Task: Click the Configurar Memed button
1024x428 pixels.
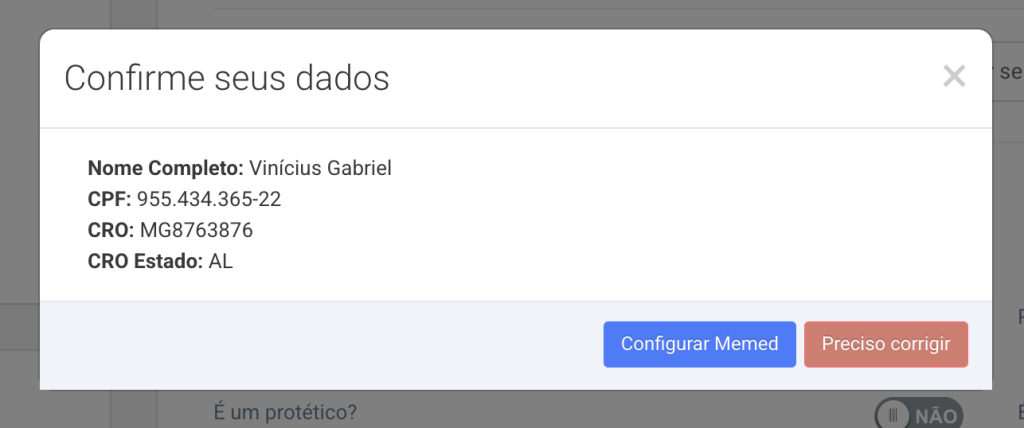Action: pos(699,344)
